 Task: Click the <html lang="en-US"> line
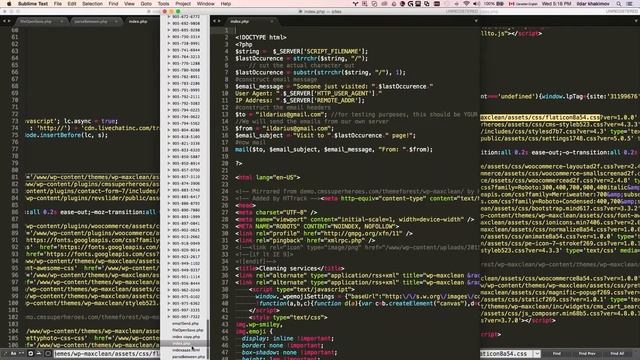268,178
